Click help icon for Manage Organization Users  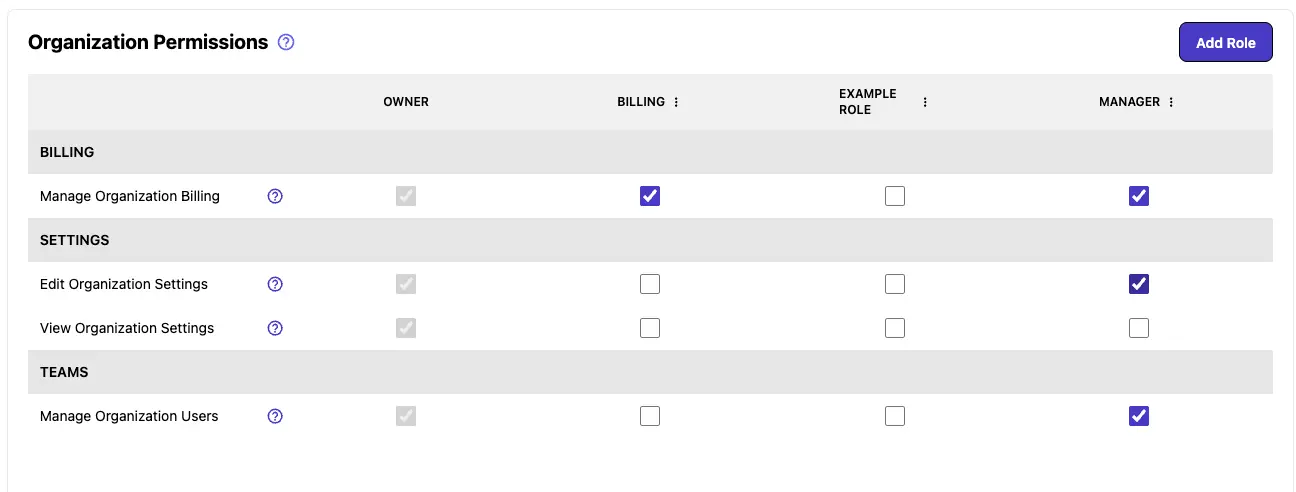pyautogui.click(x=276, y=416)
